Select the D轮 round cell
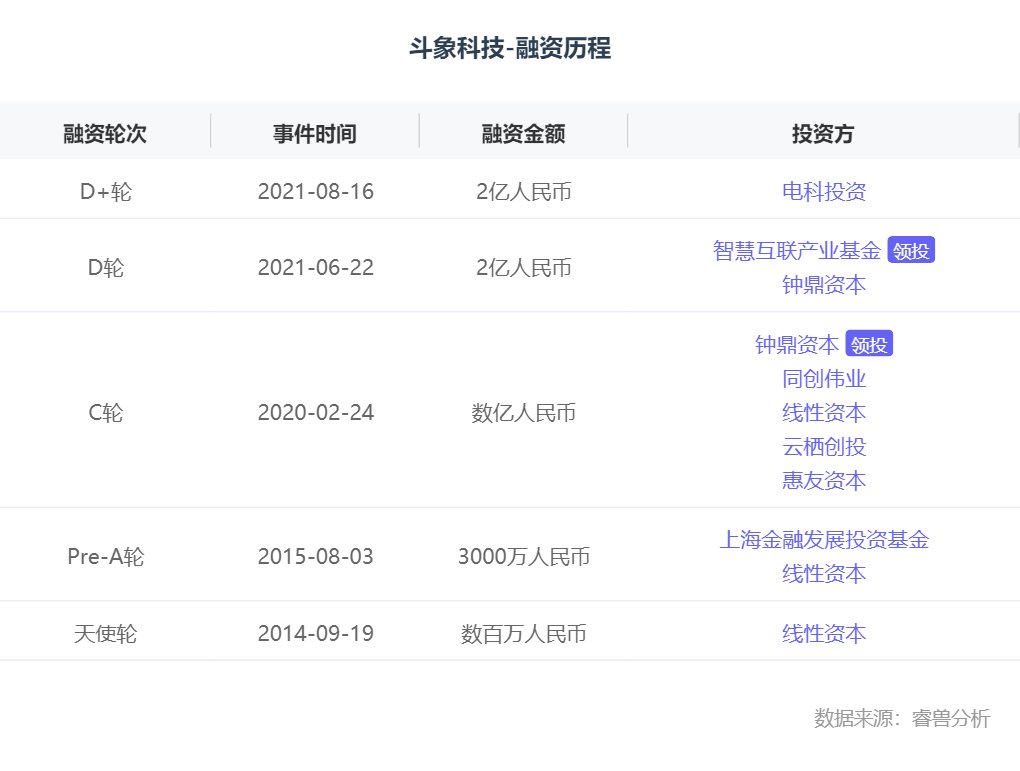Viewport: 1020px width, 771px height. (x=105, y=267)
